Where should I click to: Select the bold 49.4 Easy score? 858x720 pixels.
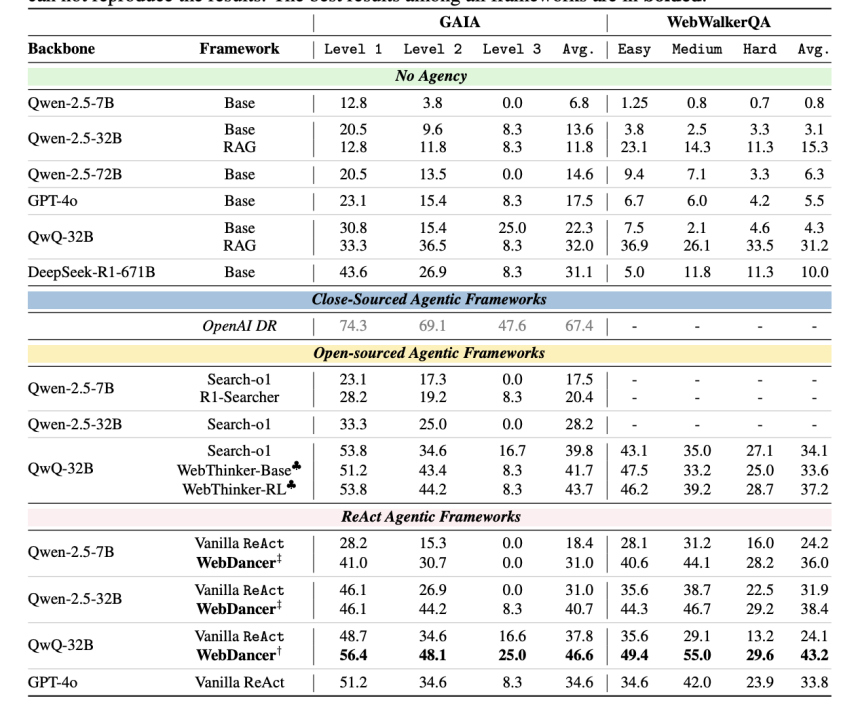tap(634, 655)
